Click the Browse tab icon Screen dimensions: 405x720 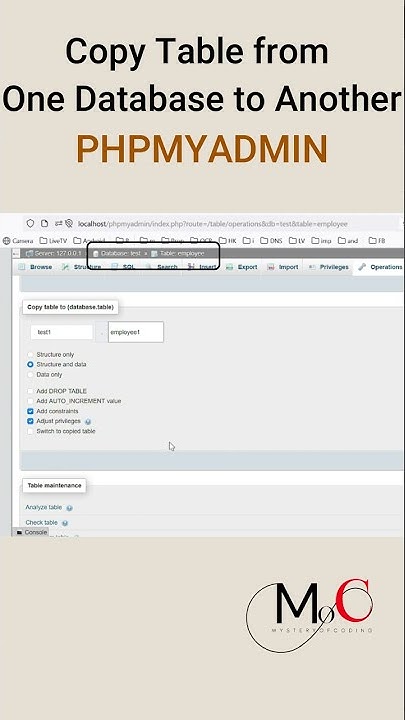point(22,267)
